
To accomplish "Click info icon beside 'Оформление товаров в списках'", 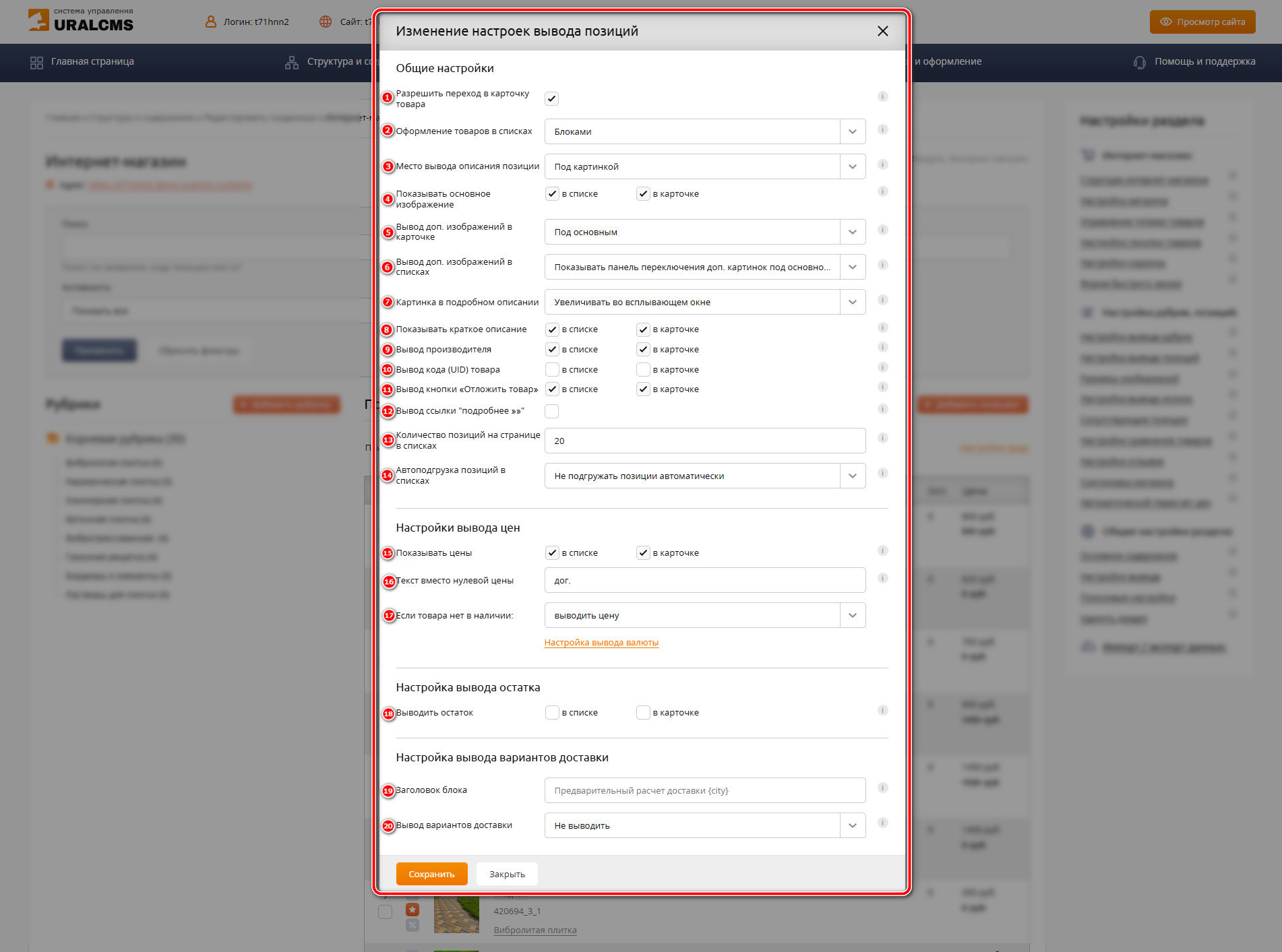I will click(x=882, y=129).
